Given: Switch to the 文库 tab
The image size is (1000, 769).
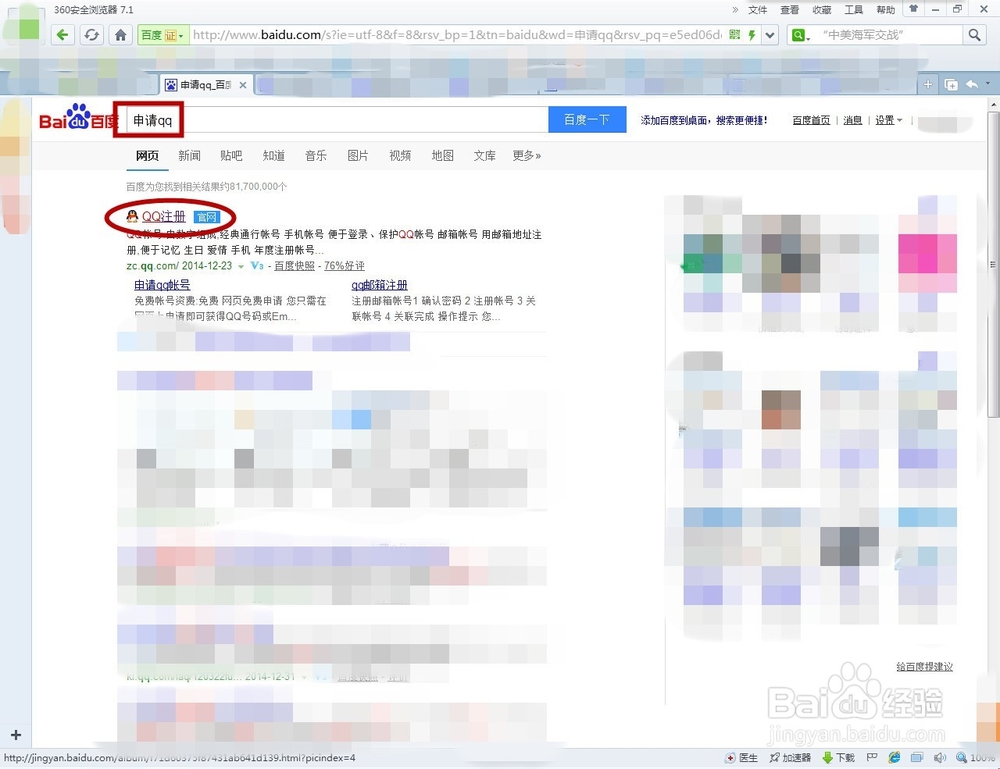Looking at the screenshot, I should click(x=485, y=156).
